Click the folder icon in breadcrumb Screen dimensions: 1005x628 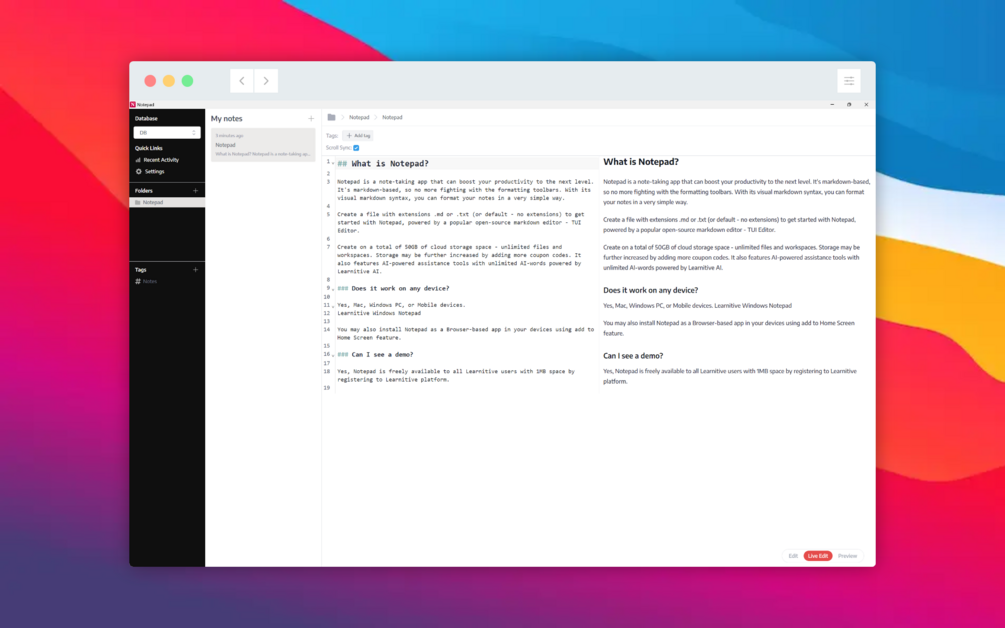[331, 117]
